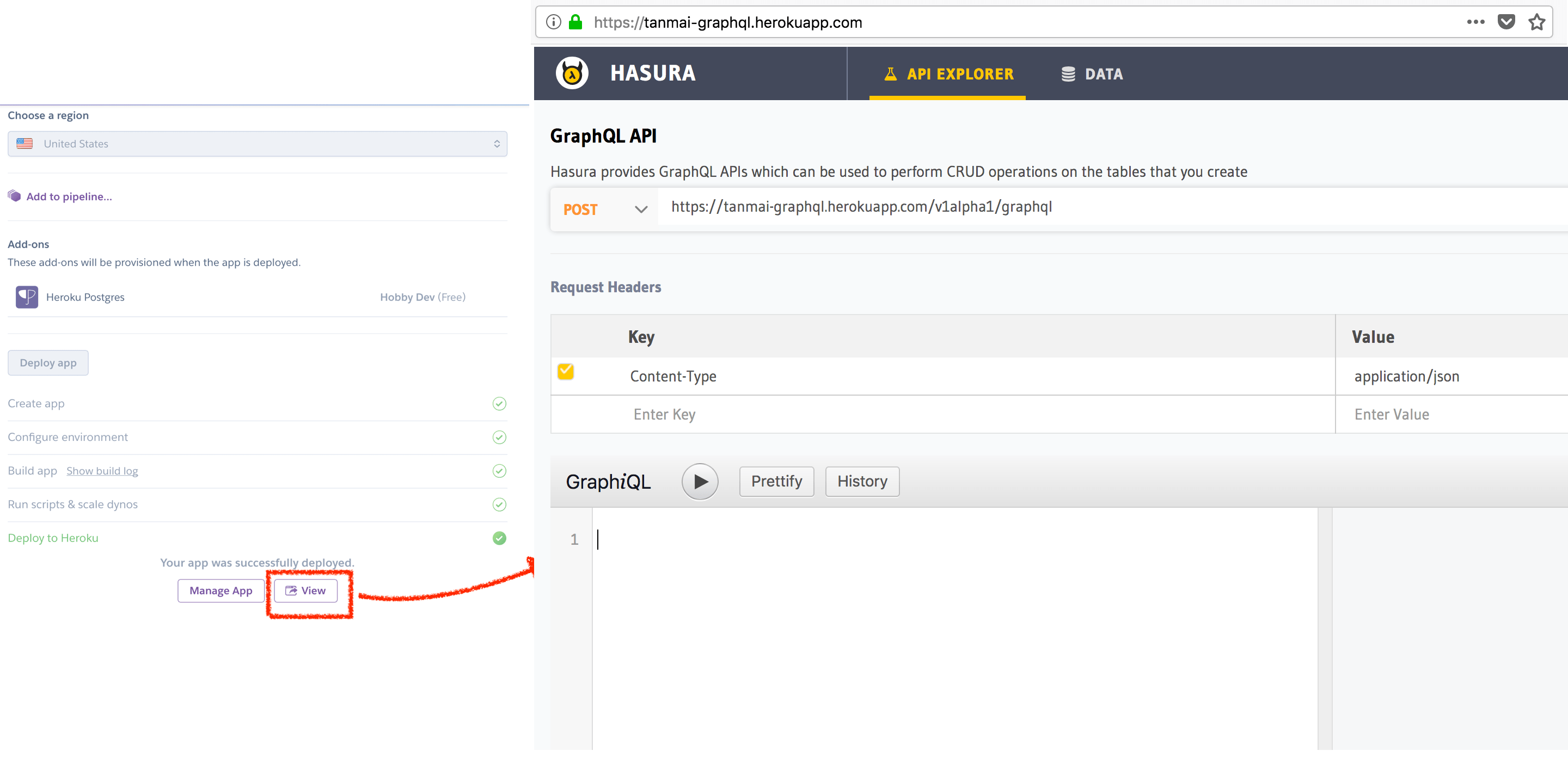This screenshot has width=1568, height=769.
Task: Switch to the DATA tab
Action: point(1092,74)
